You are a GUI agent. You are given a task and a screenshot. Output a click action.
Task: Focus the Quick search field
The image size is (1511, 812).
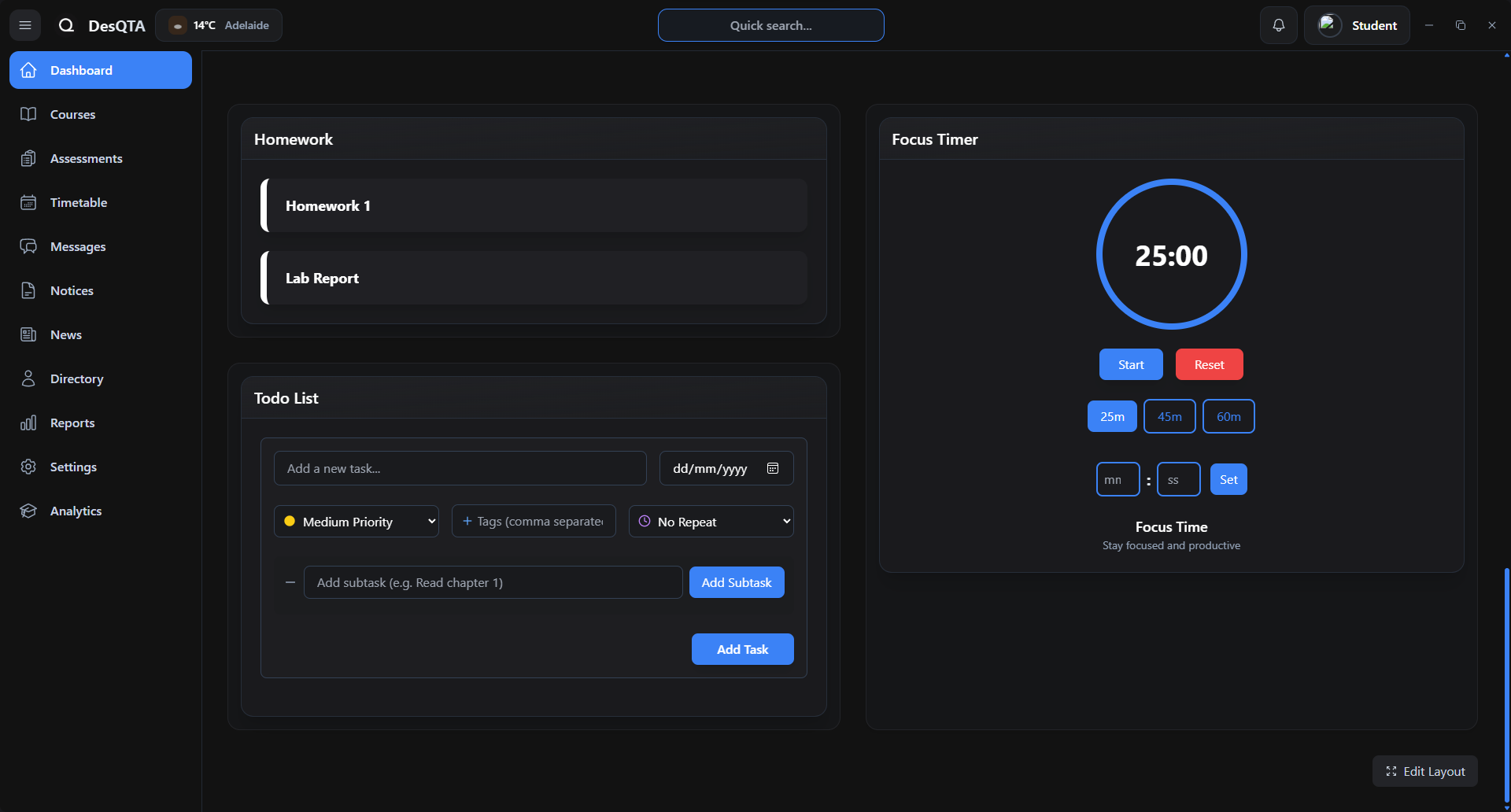click(x=770, y=25)
